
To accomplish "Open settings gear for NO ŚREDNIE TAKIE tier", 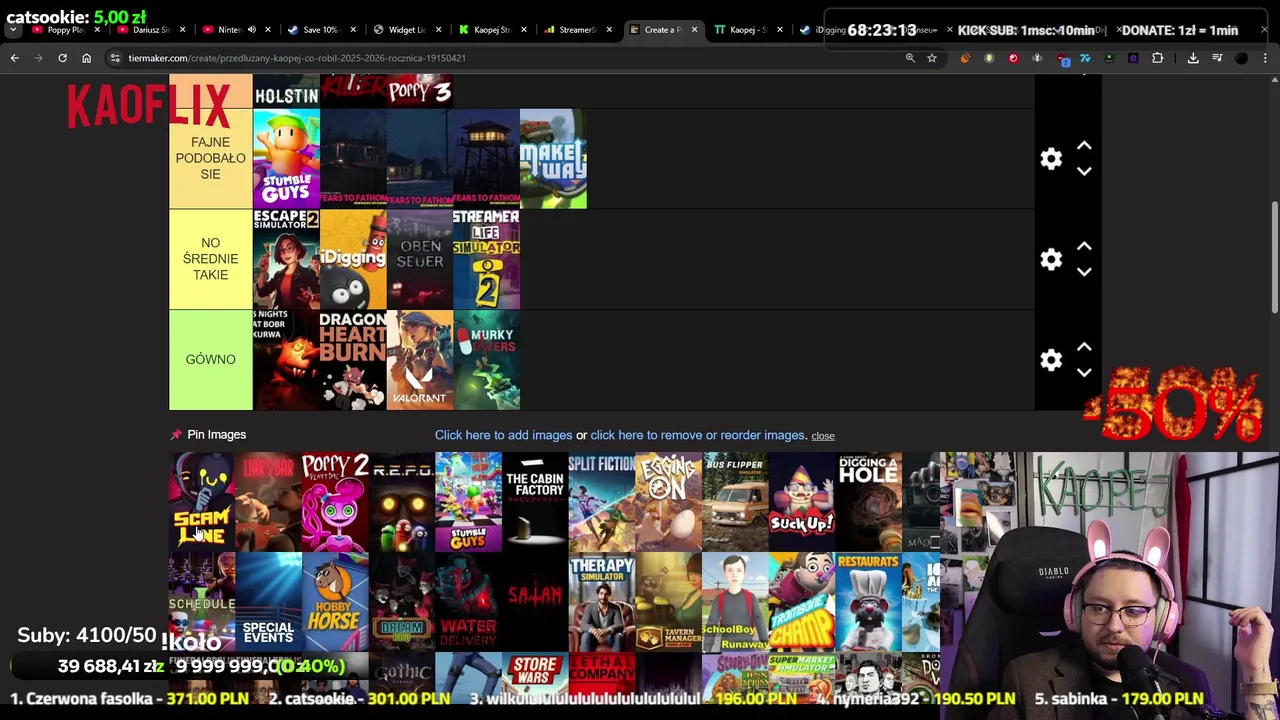I will coord(1051,259).
